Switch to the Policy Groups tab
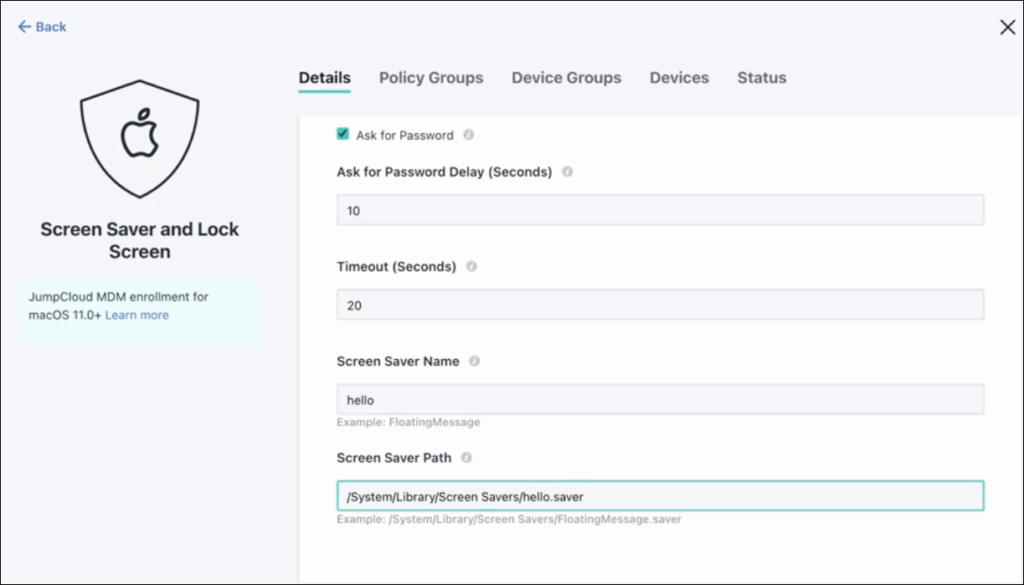This screenshot has height=585, width=1024. coord(431,78)
